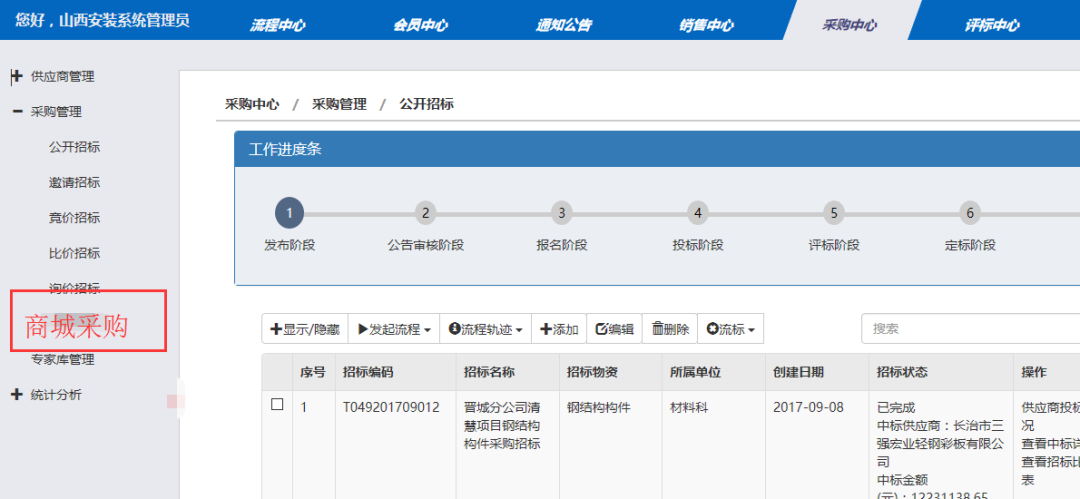Click the 添加 plus button
The image size is (1080, 499).
coord(559,329)
